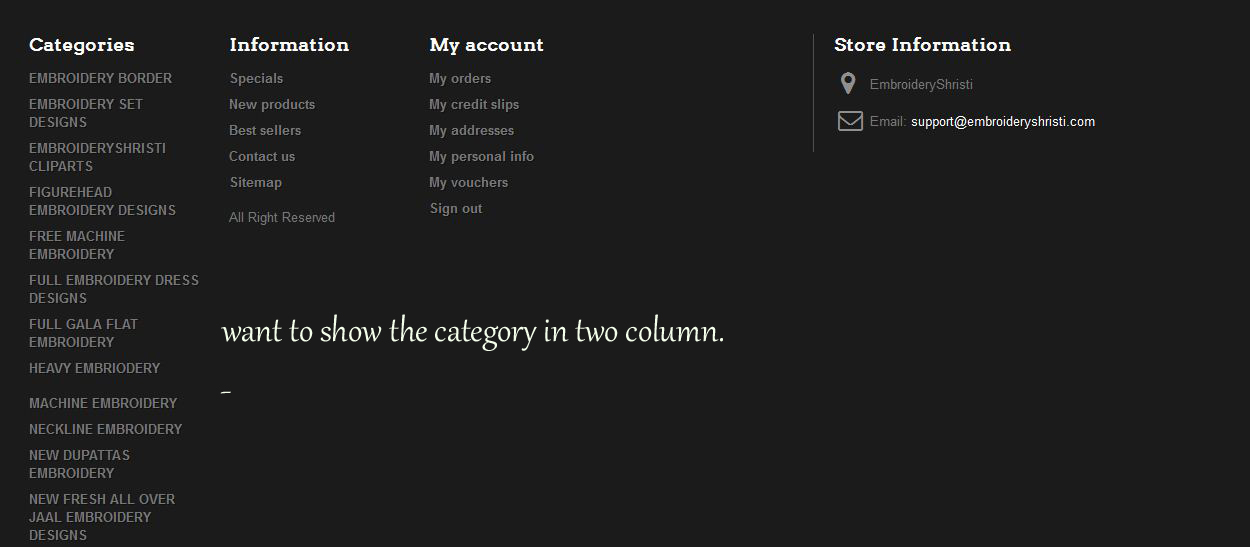This screenshot has width=1250, height=547.
Task: View My orders in account
Action: click(460, 78)
